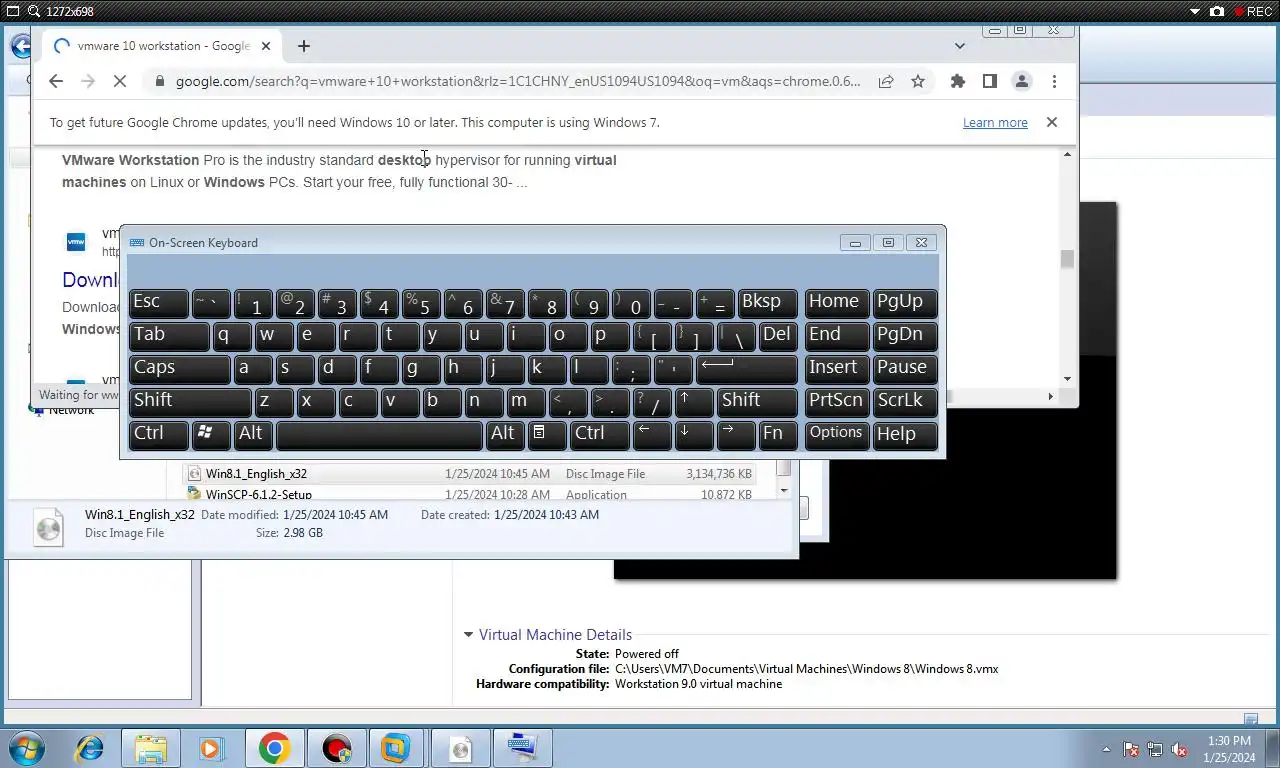Toggle ScrLk key on On-Screen Keyboard

tap(905, 402)
